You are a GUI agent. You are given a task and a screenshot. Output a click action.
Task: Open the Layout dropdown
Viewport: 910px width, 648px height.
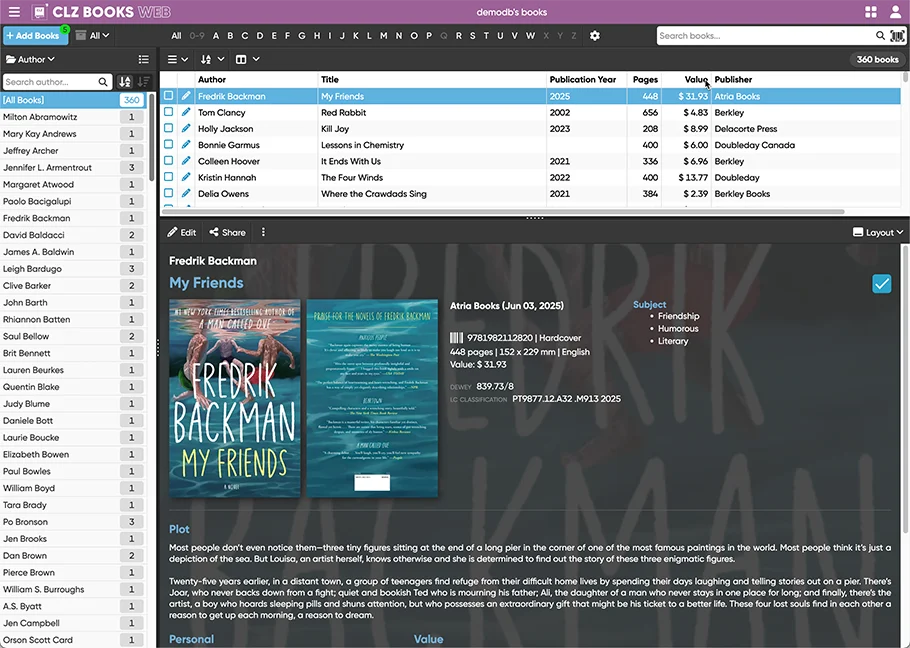[x=878, y=232]
